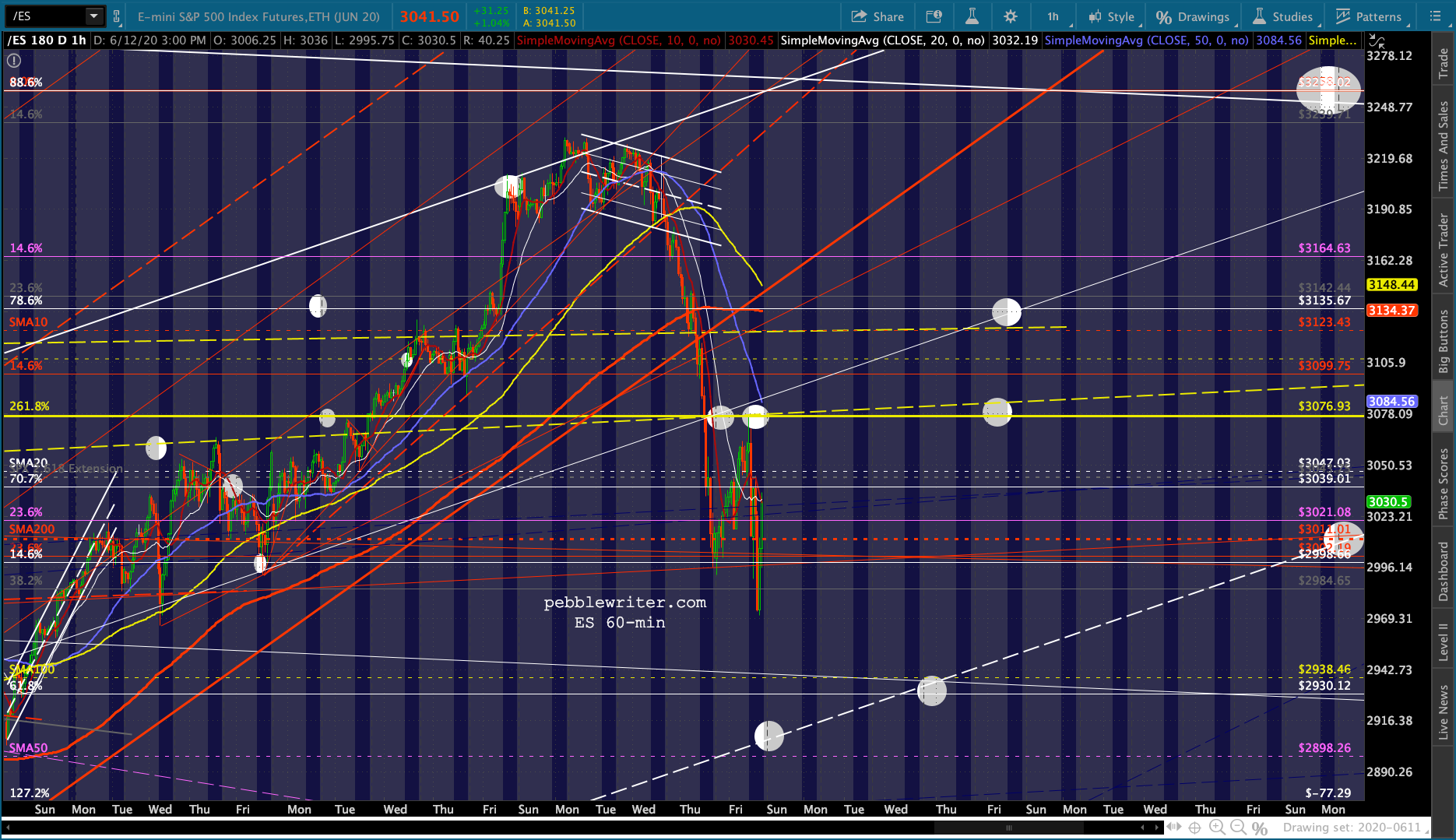Click the symbol linking icon beside /ES
The image size is (1456, 840).
click(117, 16)
